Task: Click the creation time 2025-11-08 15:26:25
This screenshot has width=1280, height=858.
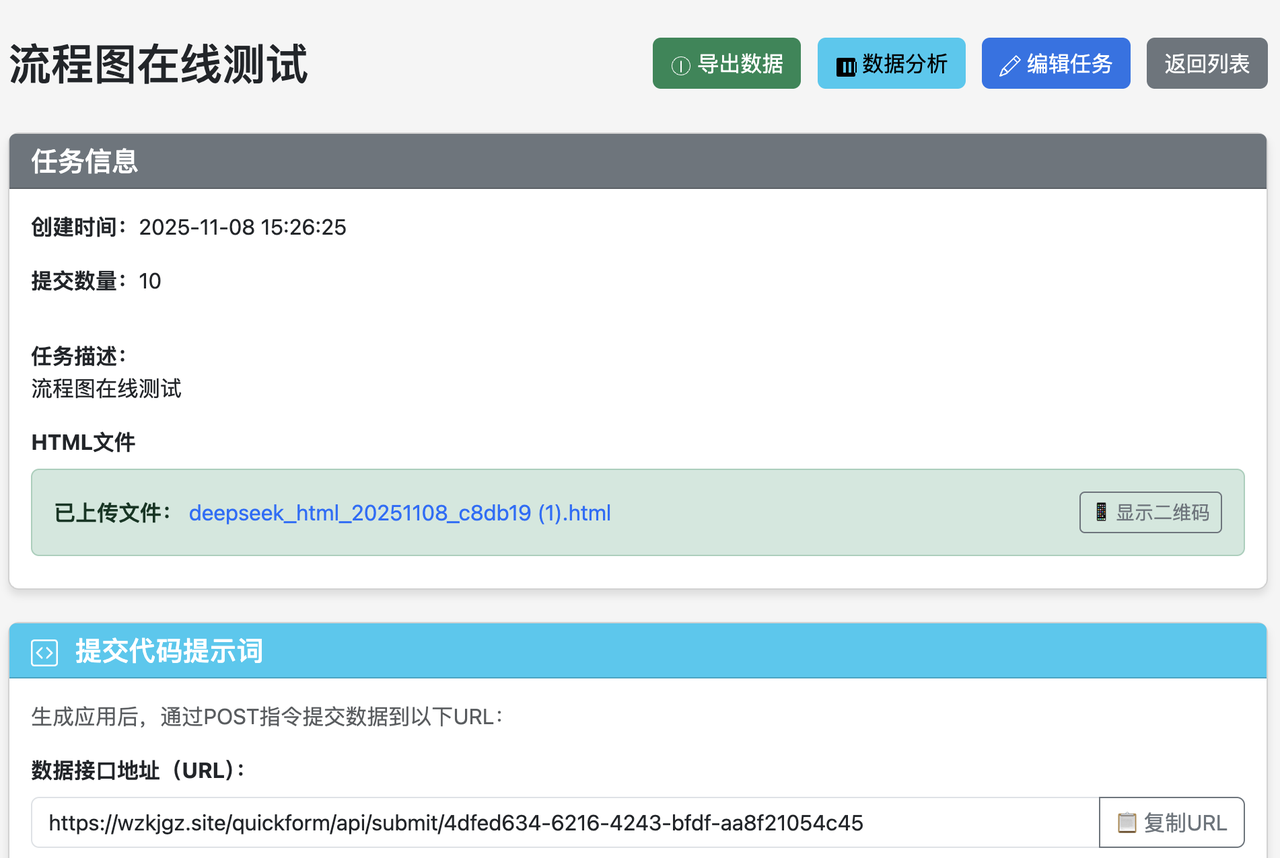Action: pyautogui.click(x=242, y=227)
